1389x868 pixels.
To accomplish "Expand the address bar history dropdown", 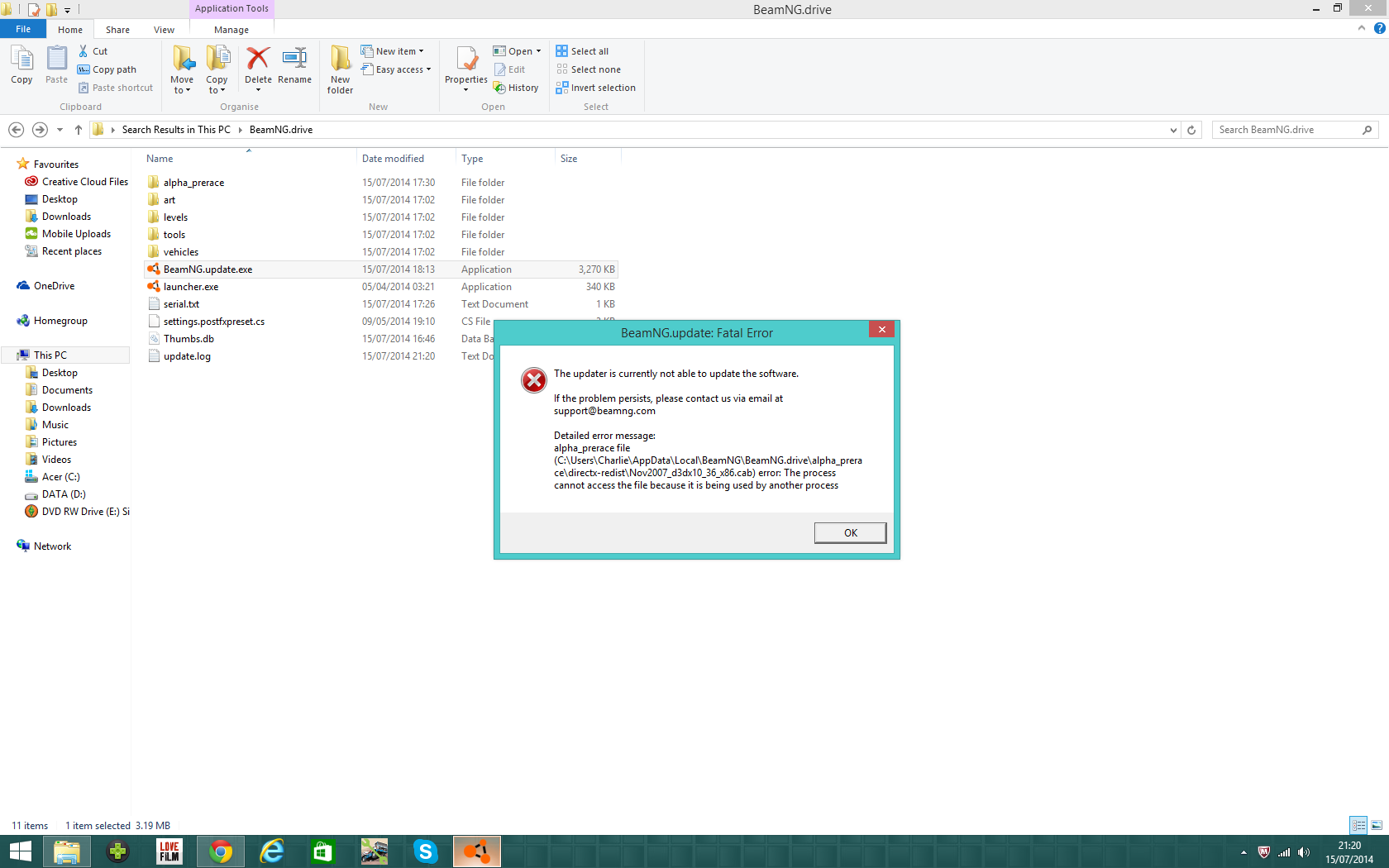I will coord(1173,130).
